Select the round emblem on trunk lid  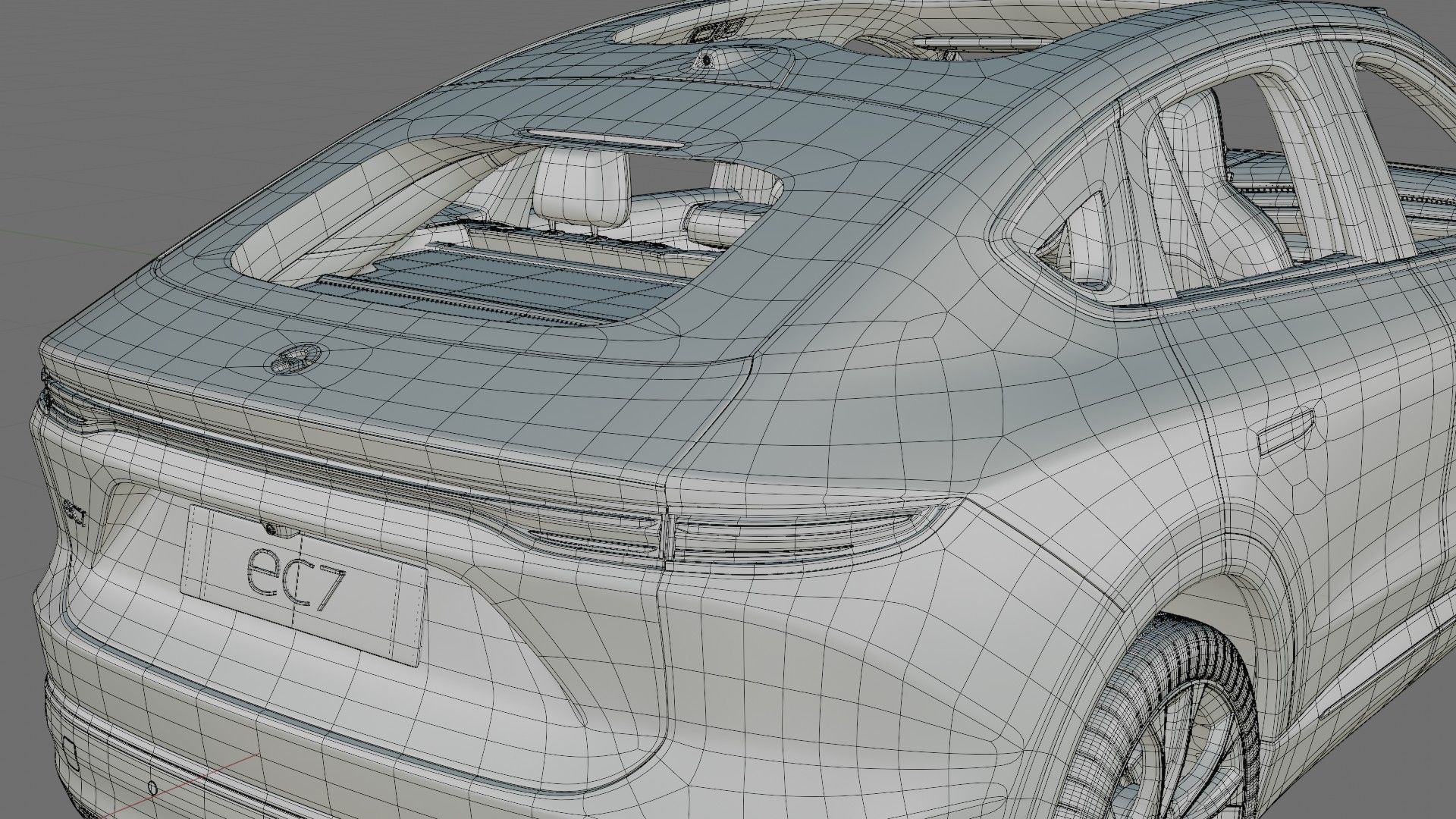[x=297, y=357]
